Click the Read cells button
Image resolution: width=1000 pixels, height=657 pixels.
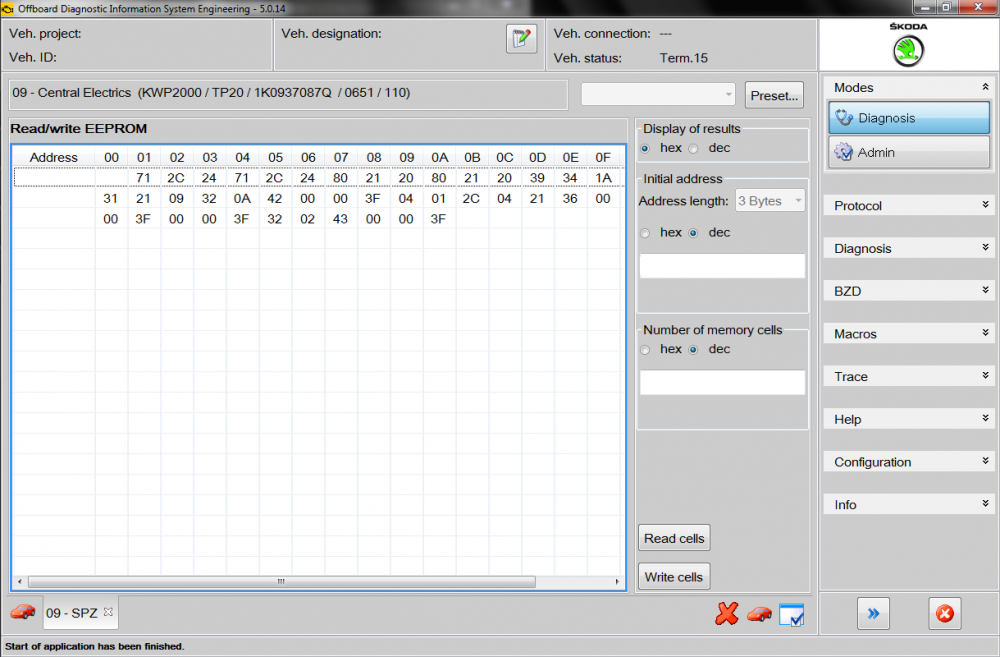(x=674, y=538)
